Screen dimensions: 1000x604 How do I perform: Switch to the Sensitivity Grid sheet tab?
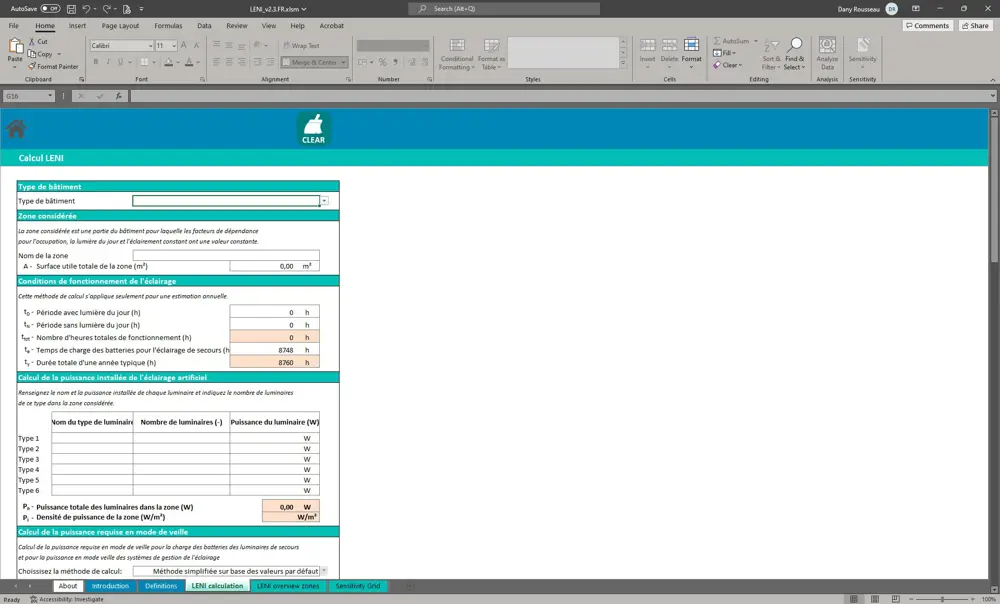pos(358,586)
